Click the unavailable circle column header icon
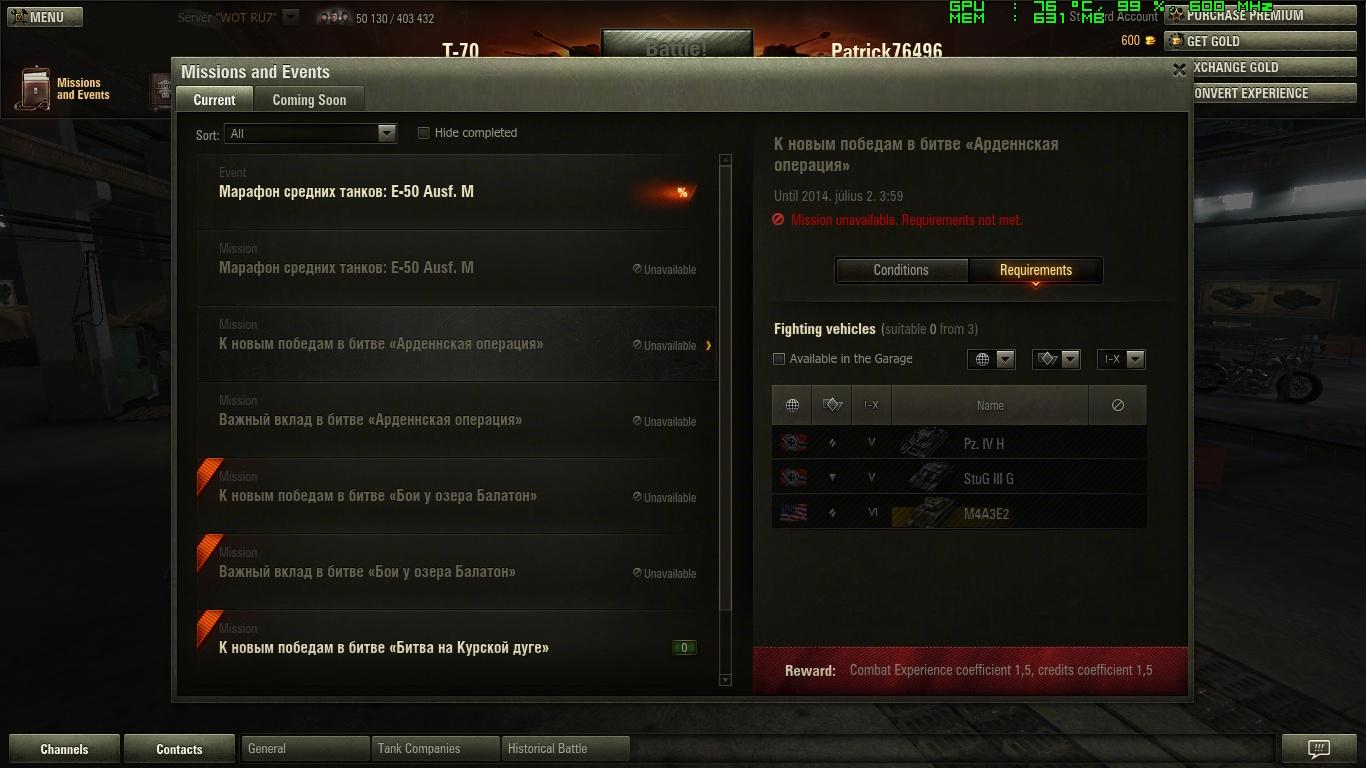The width and height of the screenshot is (1366, 768). coord(1118,405)
